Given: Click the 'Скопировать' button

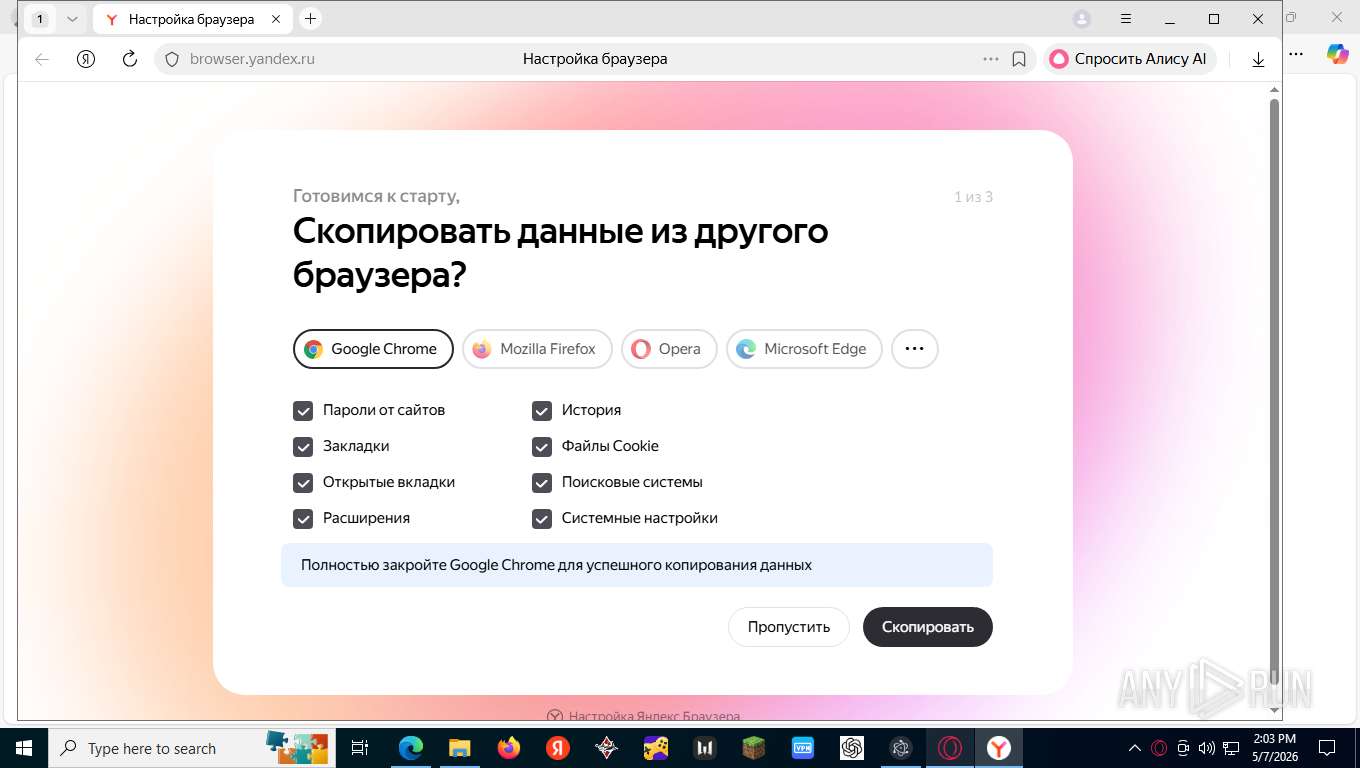Looking at the screenshot, I should 928,627.
